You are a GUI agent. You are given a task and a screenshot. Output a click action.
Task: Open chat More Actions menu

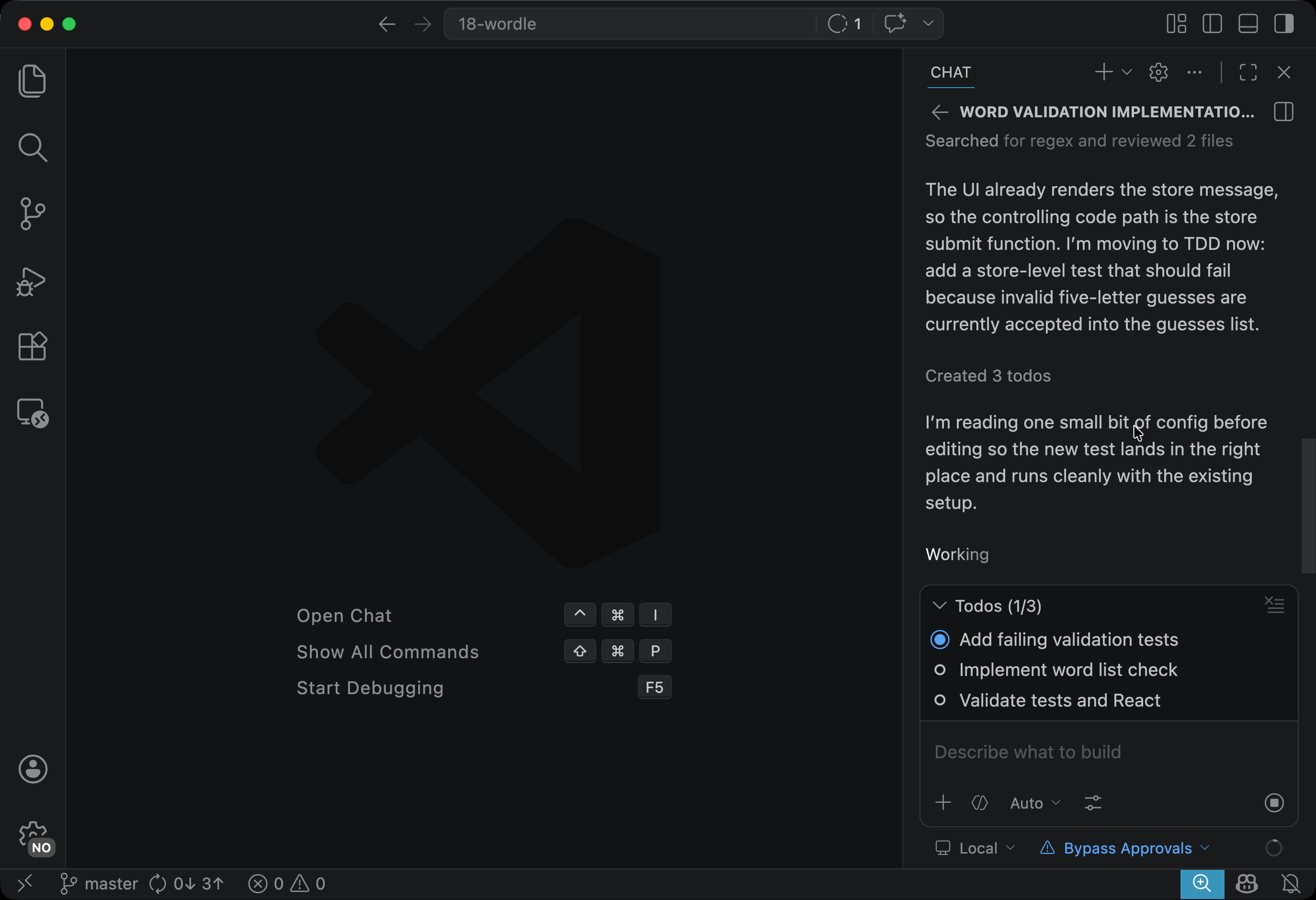1194,72
